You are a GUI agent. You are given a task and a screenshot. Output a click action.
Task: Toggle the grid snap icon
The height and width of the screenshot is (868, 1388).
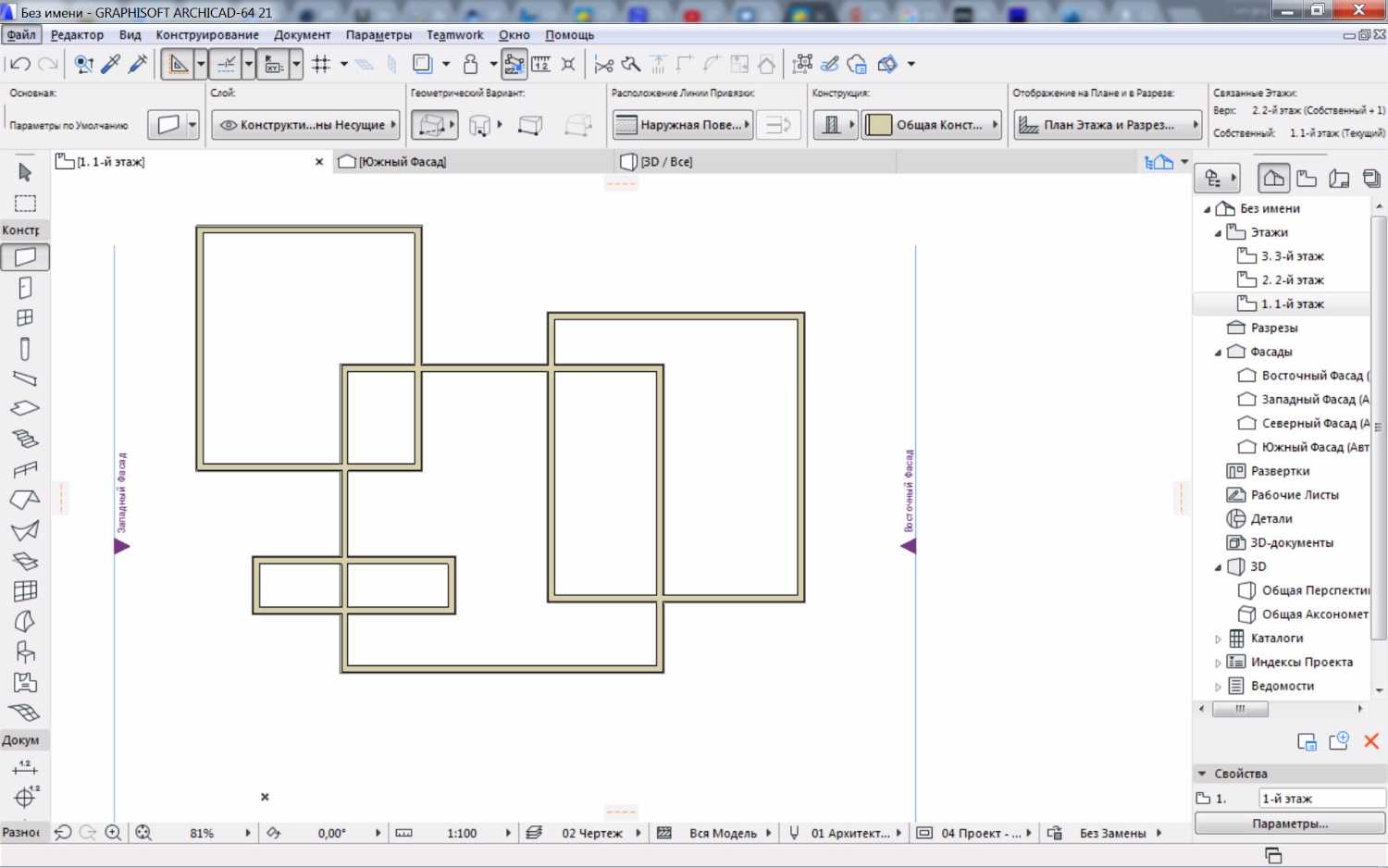tap(321, 64)
